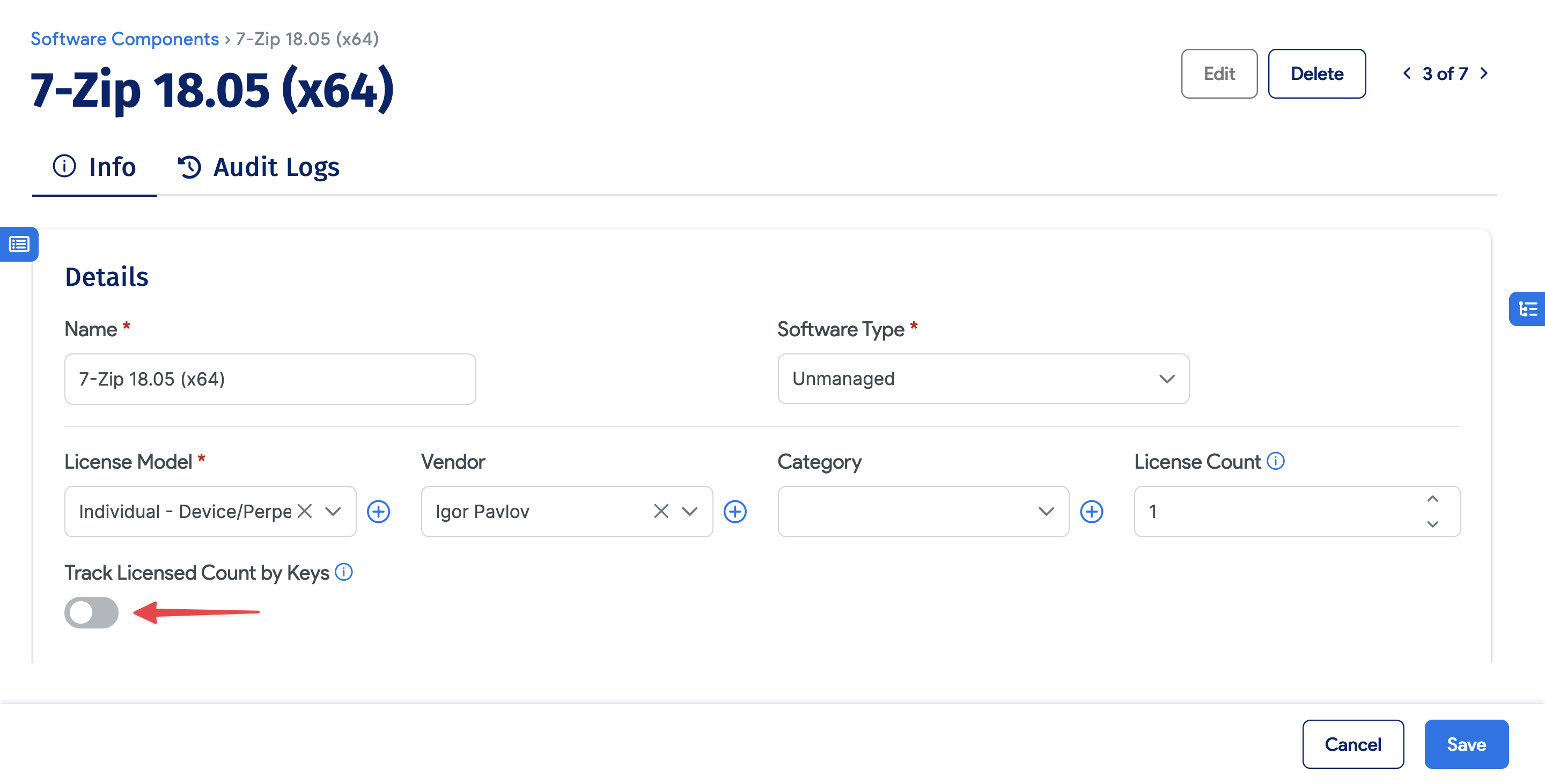Click the Cancel button
The image size is (1545, 784).
[1352, 744]
